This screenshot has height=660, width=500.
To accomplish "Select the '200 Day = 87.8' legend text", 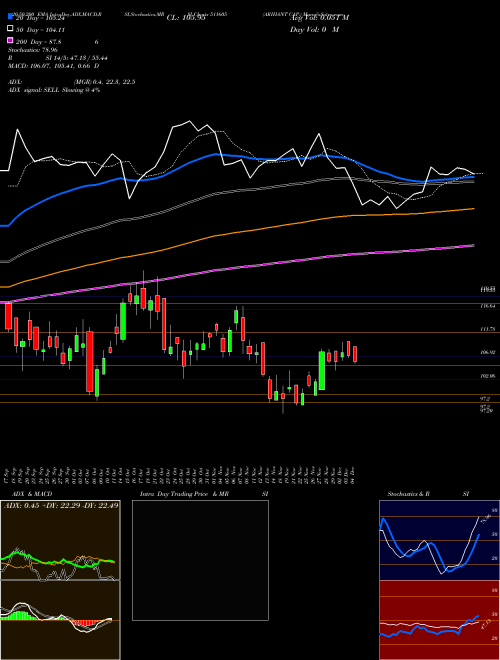I will [x=38, y=42].
